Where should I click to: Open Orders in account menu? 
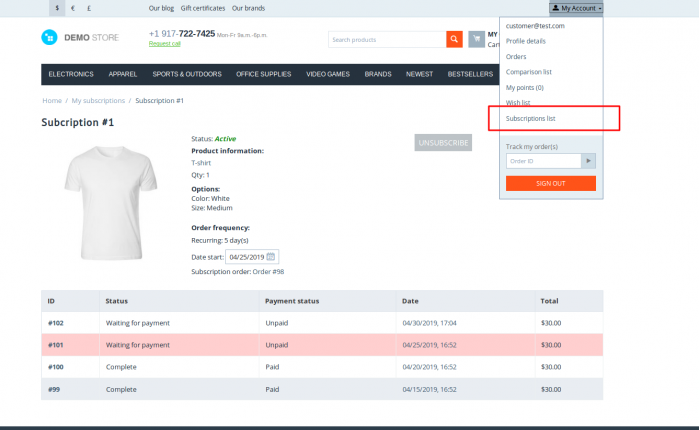pyautogui.click(x=516, y=57)
